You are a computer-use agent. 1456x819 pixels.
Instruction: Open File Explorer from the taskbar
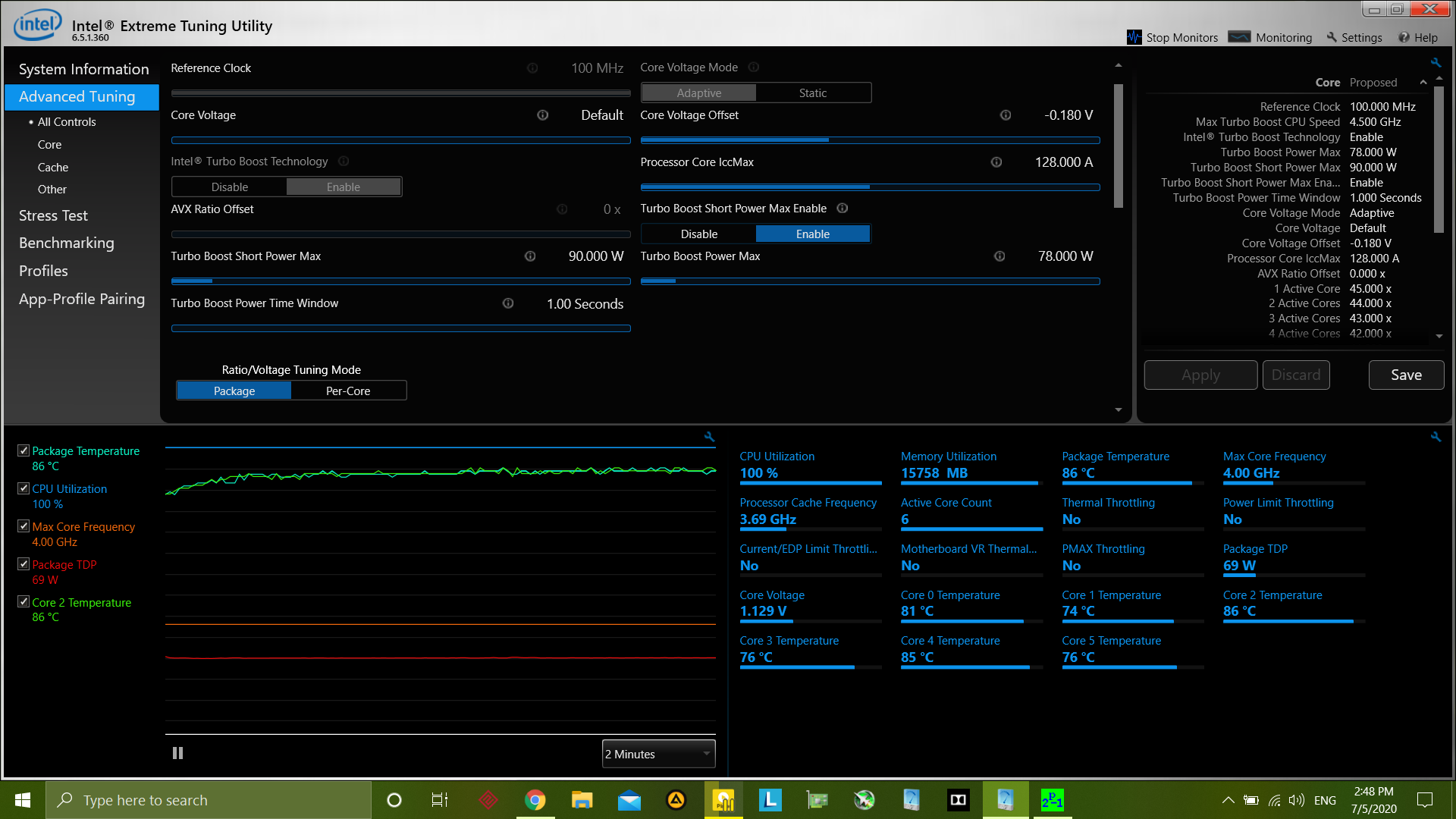[582, 800]
